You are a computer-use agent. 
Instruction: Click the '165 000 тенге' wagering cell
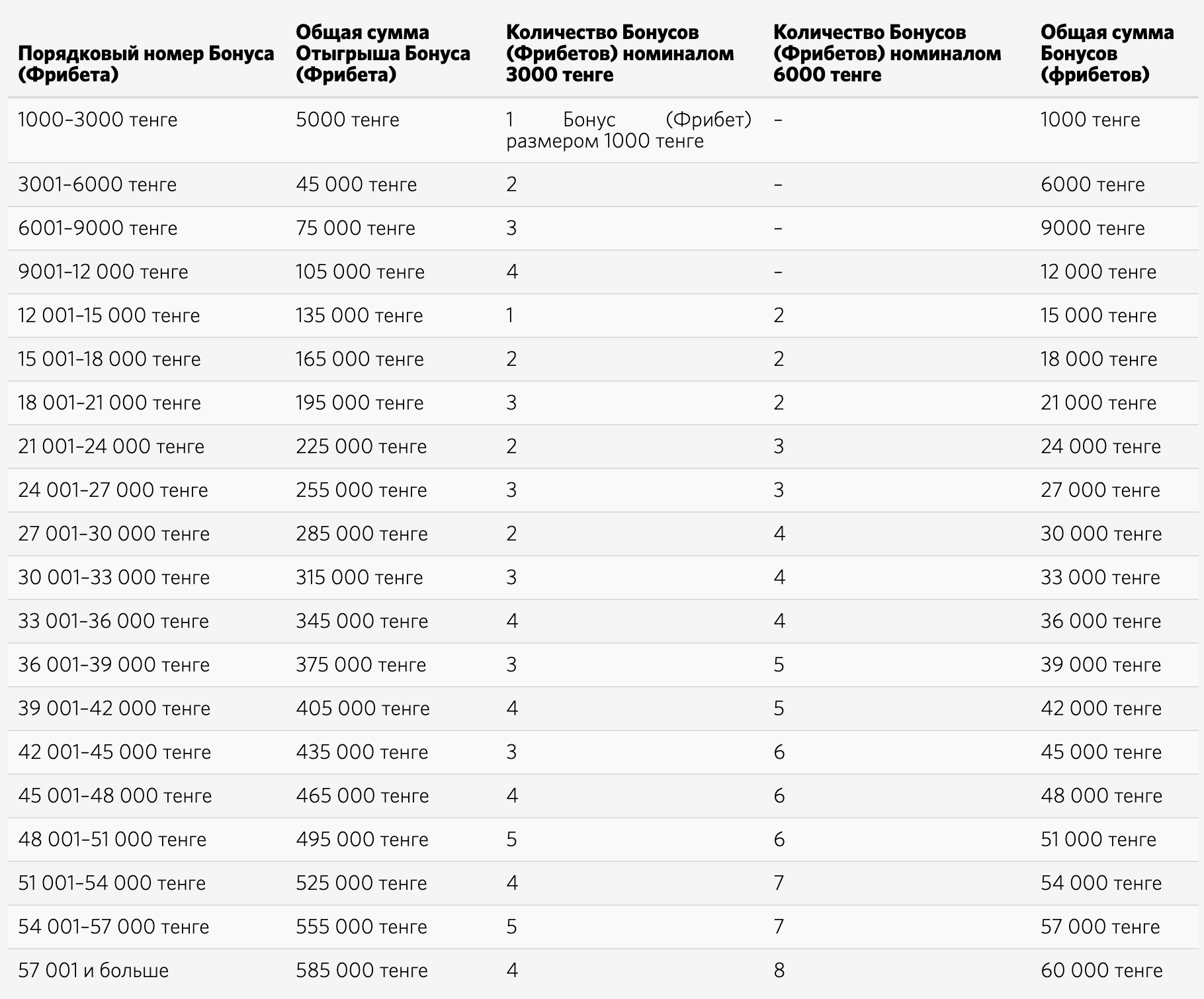click(x=360, y=359)
